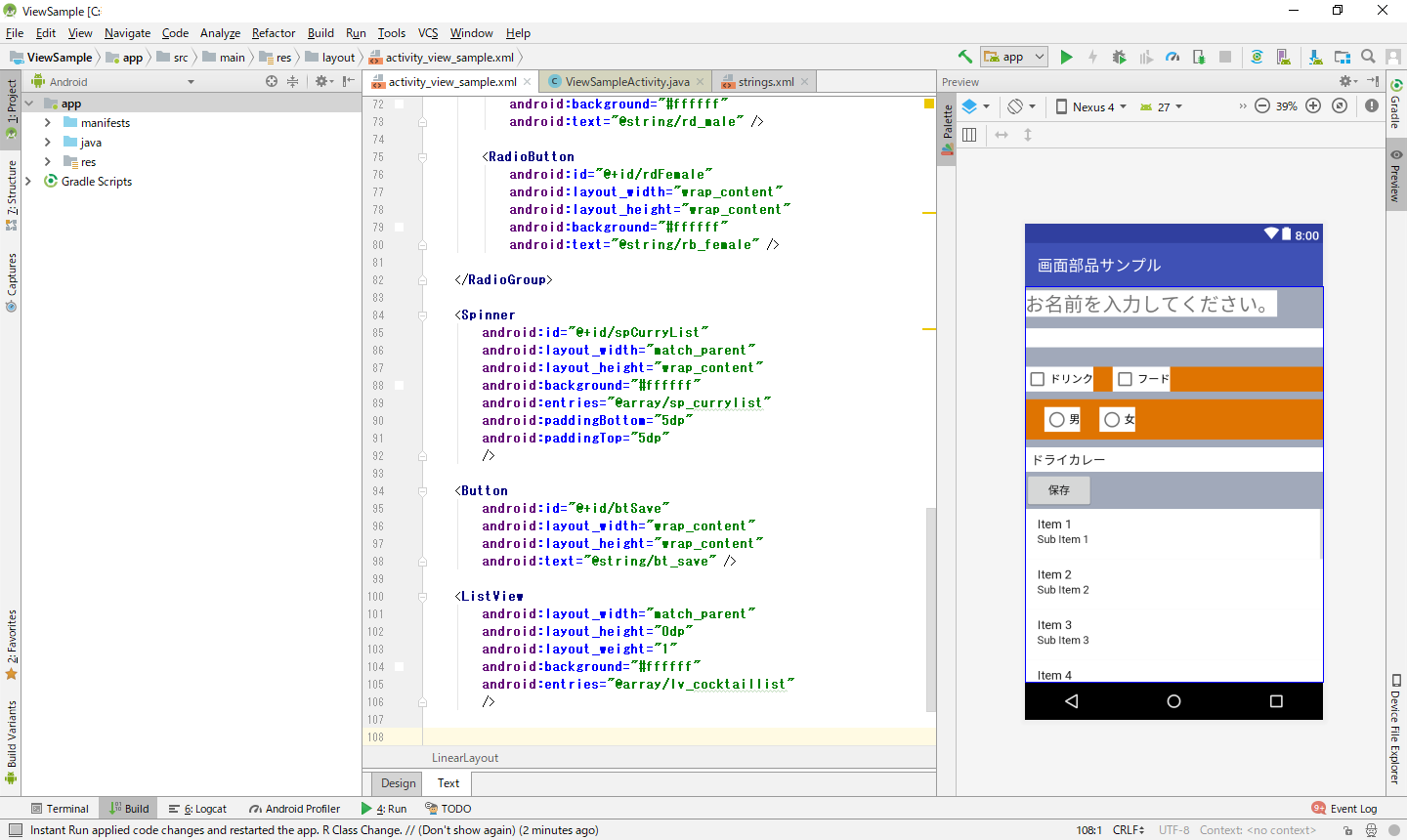Open the SDK Manager download icon
Viewport: 1407px width, 840px height.
pyautogui.click(x=1315, y=58)
